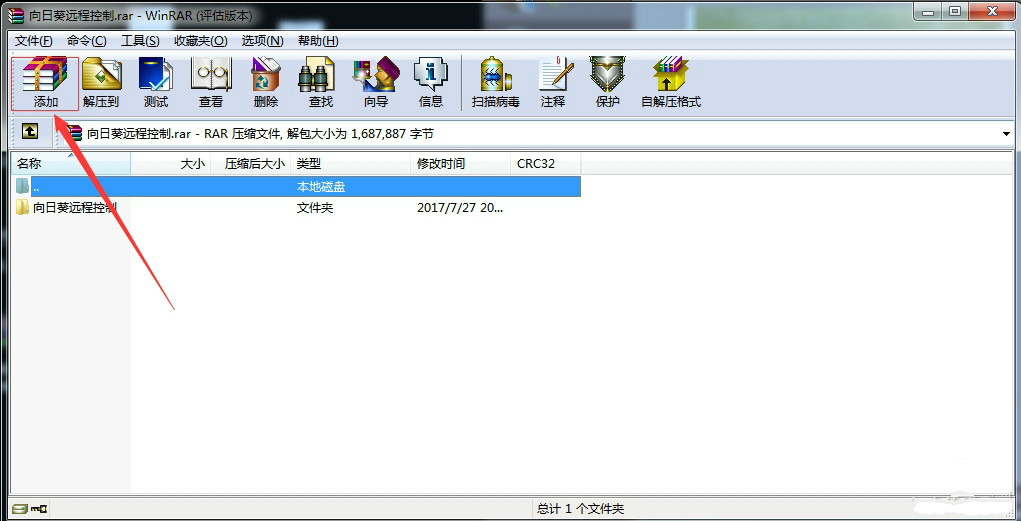Open the 查看 (View) tool
The image size is (1021, 521).
pyautogui.click(x=211, y=83)
